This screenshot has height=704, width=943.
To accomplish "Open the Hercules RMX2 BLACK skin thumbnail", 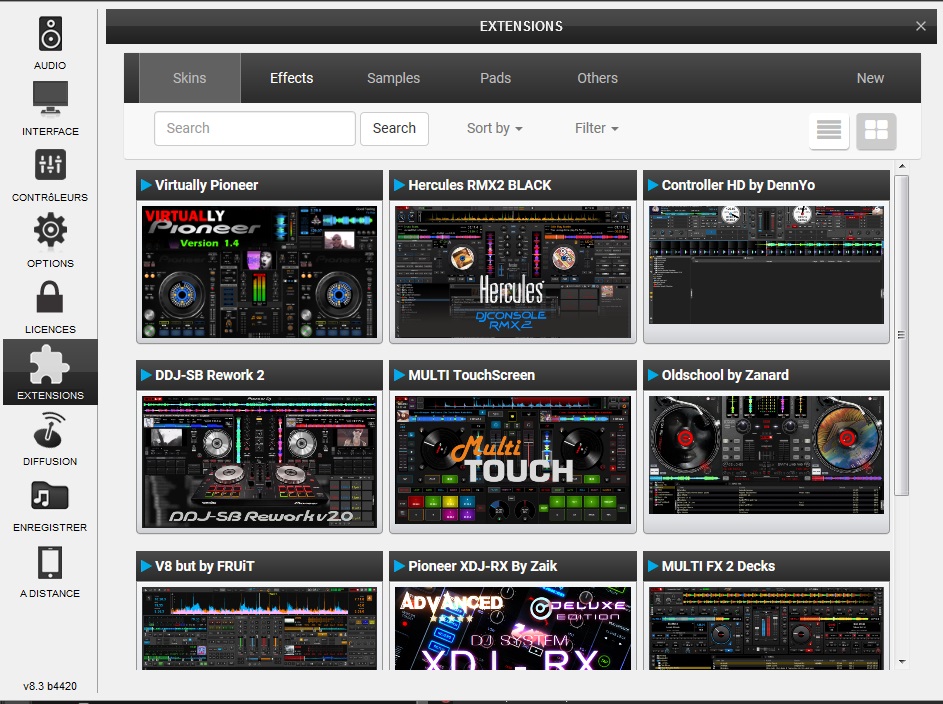I will pos(513,272).
